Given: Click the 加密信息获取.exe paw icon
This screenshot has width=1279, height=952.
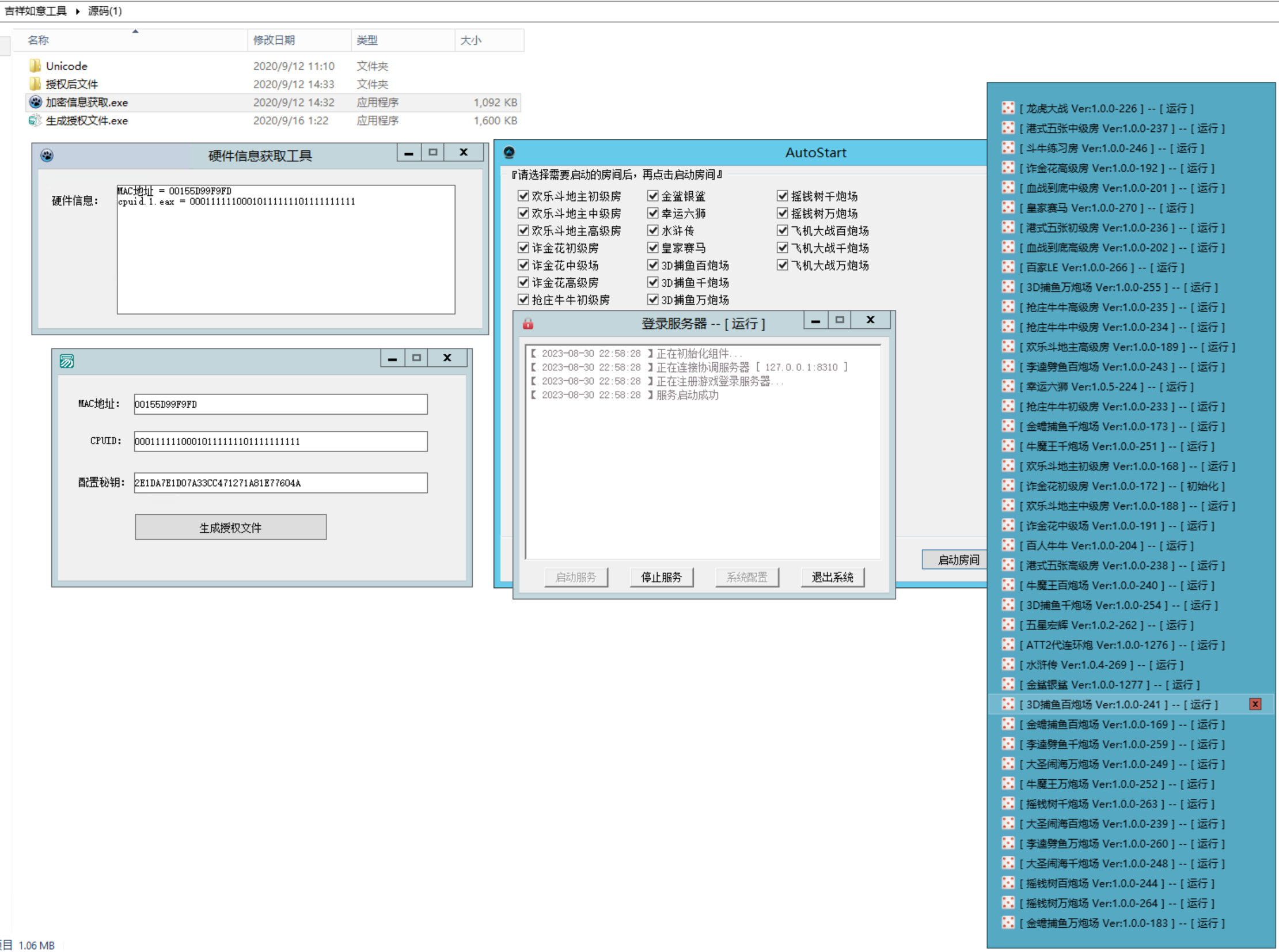Looking at the screenshot, I should (x=35, y=102).
